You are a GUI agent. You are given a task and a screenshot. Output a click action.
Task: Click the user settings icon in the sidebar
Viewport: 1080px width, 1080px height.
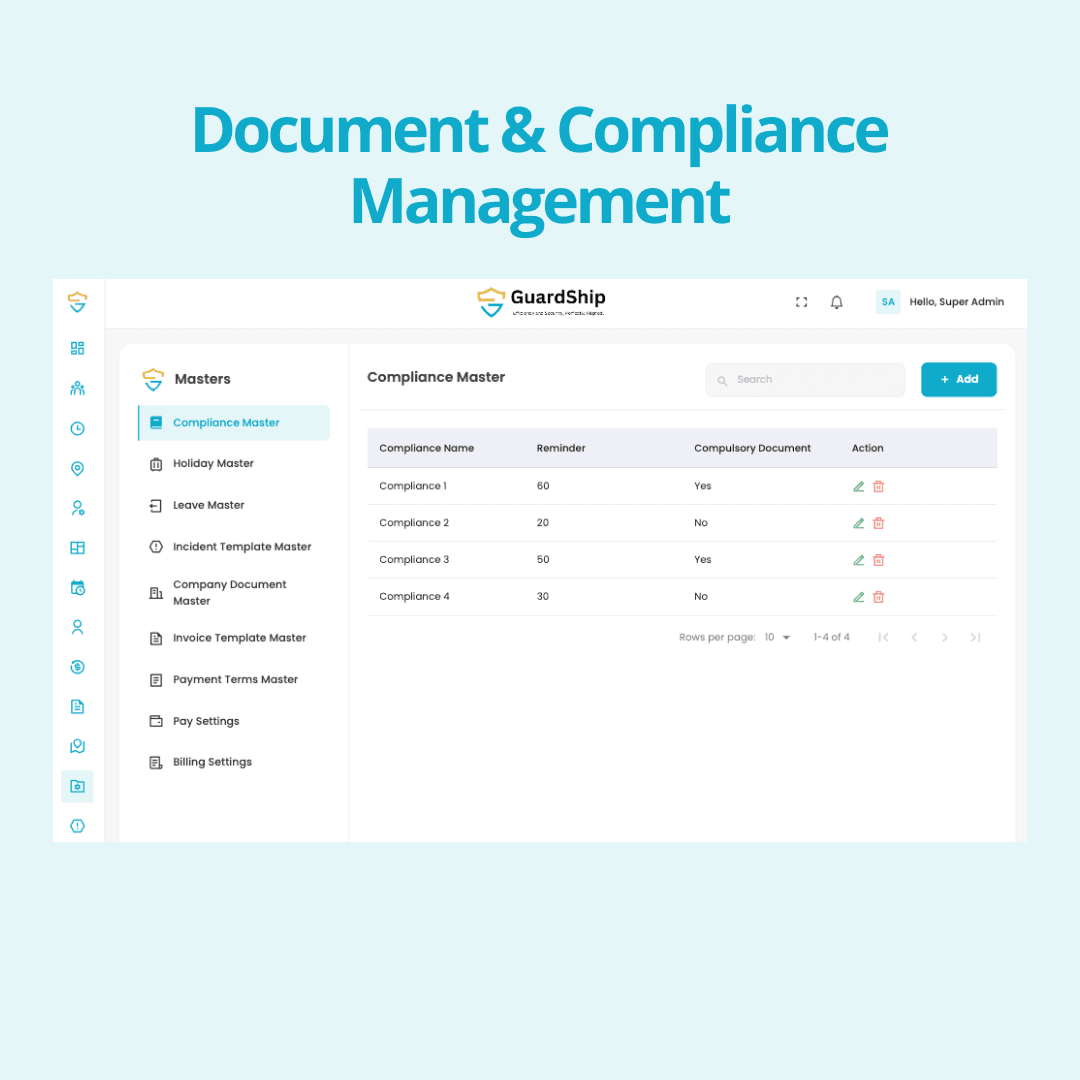[x=77, y=508]
